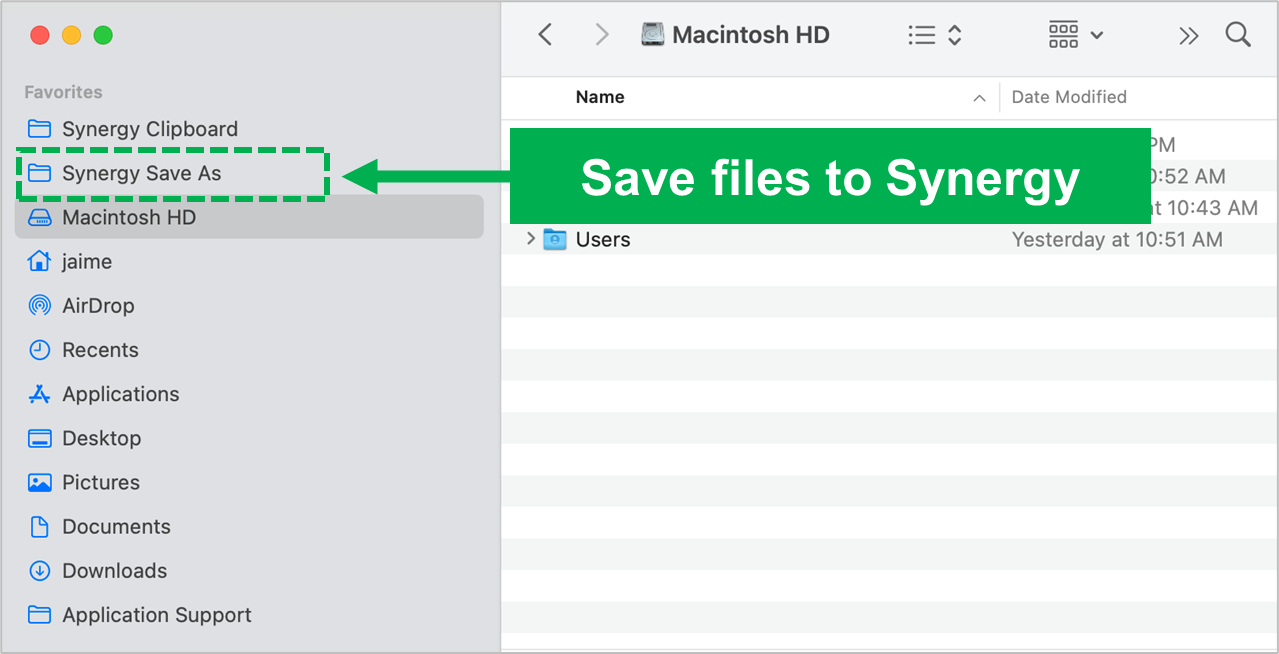Open the list view switcher
This screenshot has width=1279, height=654.
pyautogui.click(x=935, y=35)
